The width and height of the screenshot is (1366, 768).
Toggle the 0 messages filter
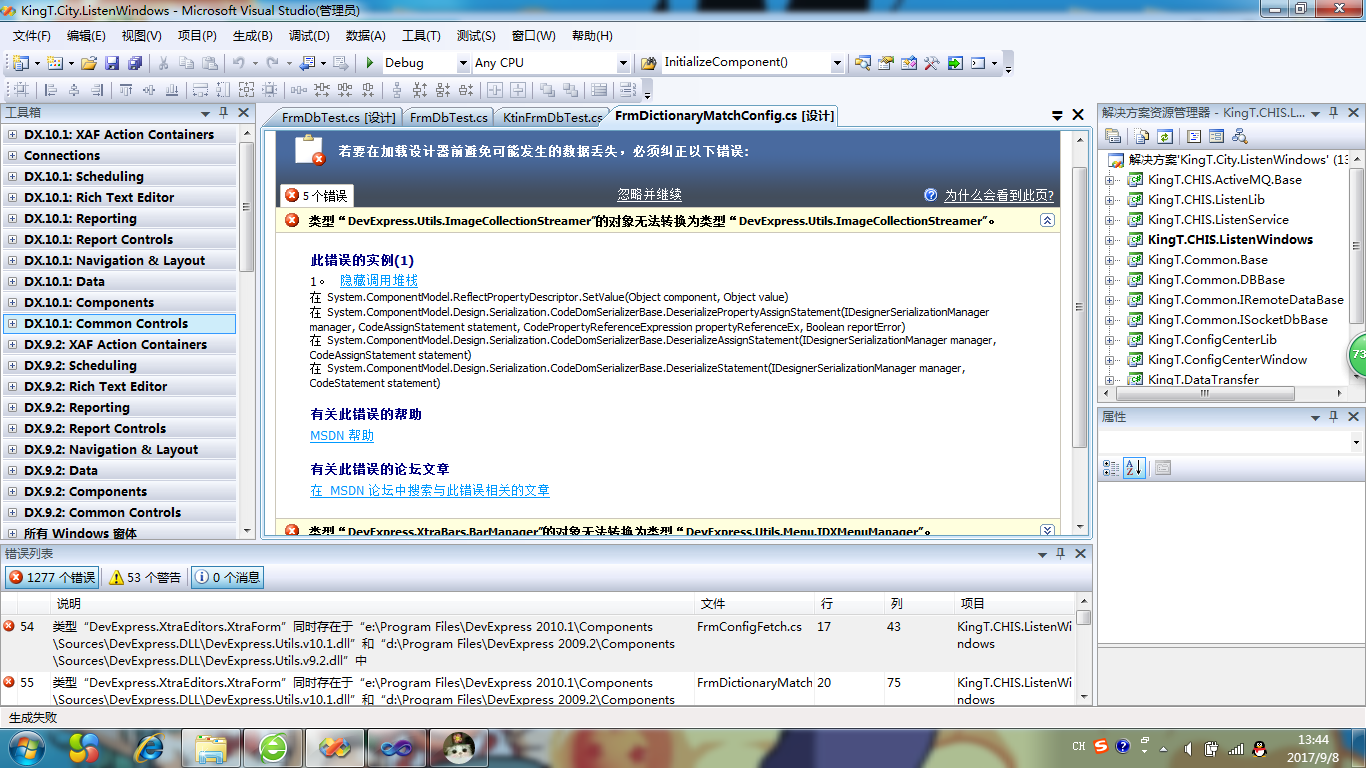point(228,577)
